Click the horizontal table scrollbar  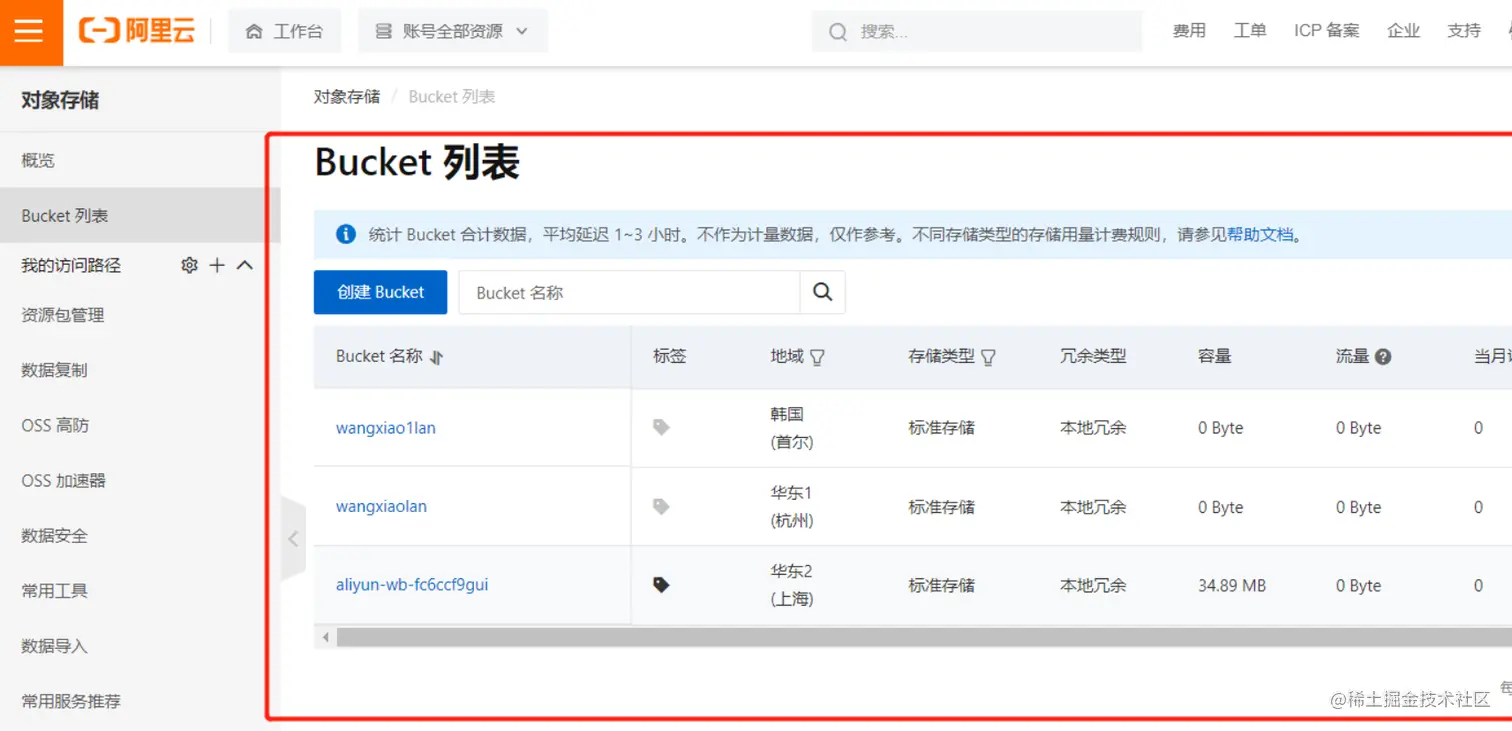pos(924,637)
